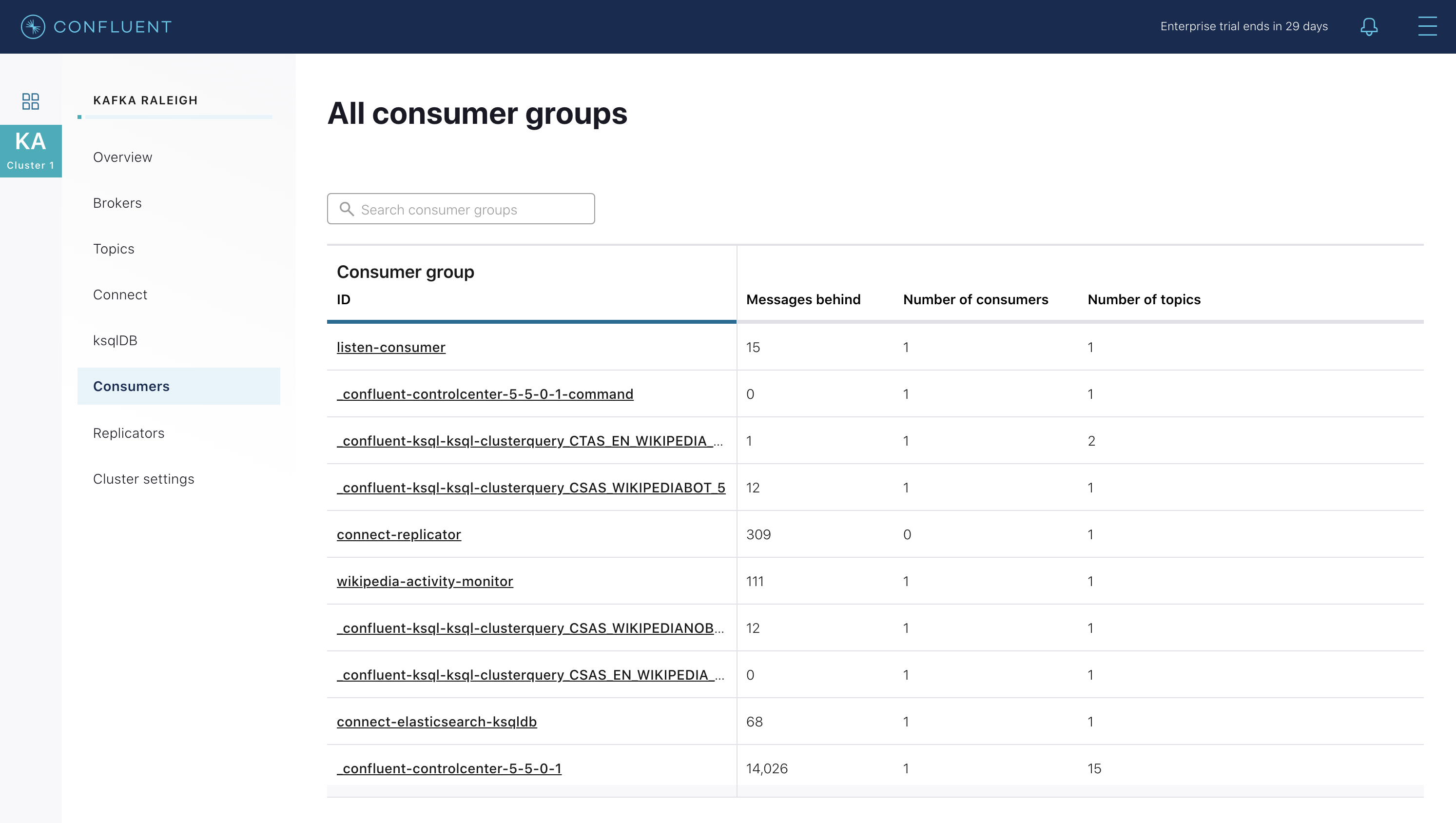This screenshot has height=823, width=1456.
Task: Open connect-replicator consumer group
Action: coord(399,534)
